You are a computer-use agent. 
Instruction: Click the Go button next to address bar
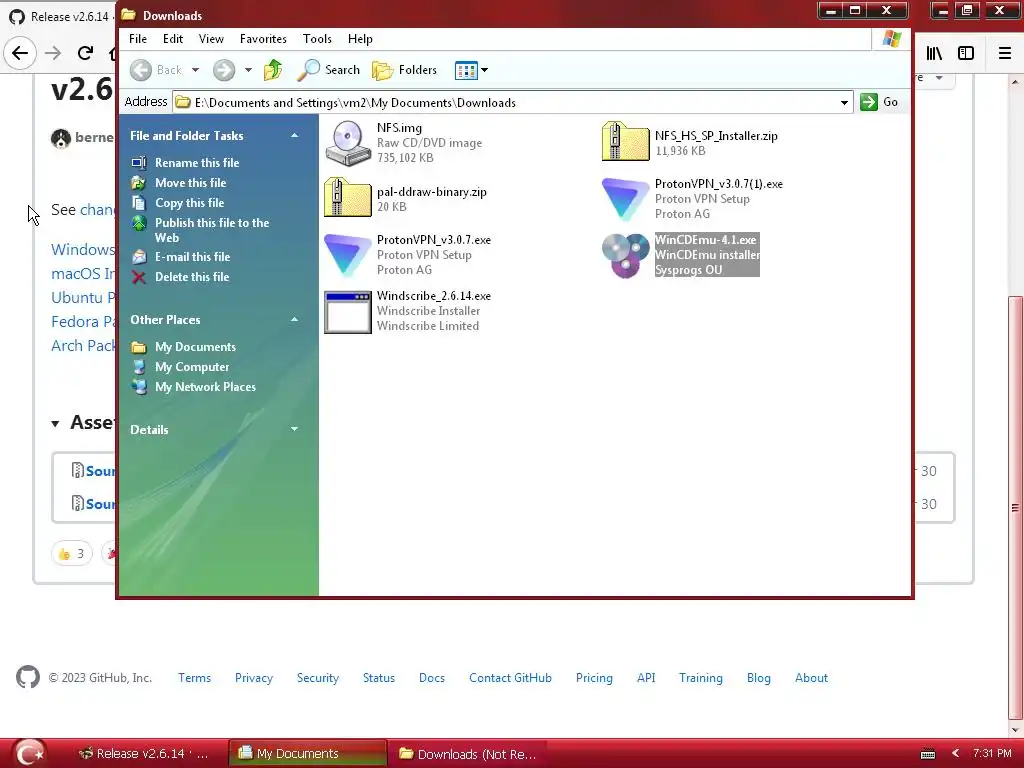879,102
